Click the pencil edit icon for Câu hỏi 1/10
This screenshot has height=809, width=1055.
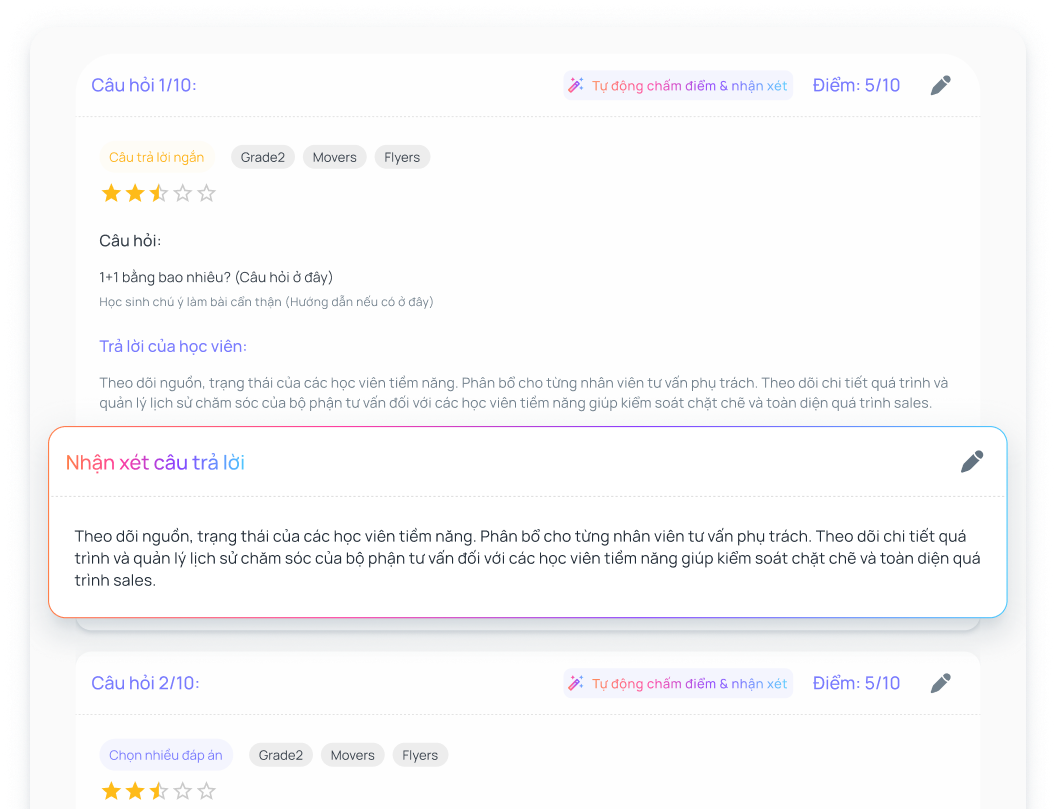(940, 86)
